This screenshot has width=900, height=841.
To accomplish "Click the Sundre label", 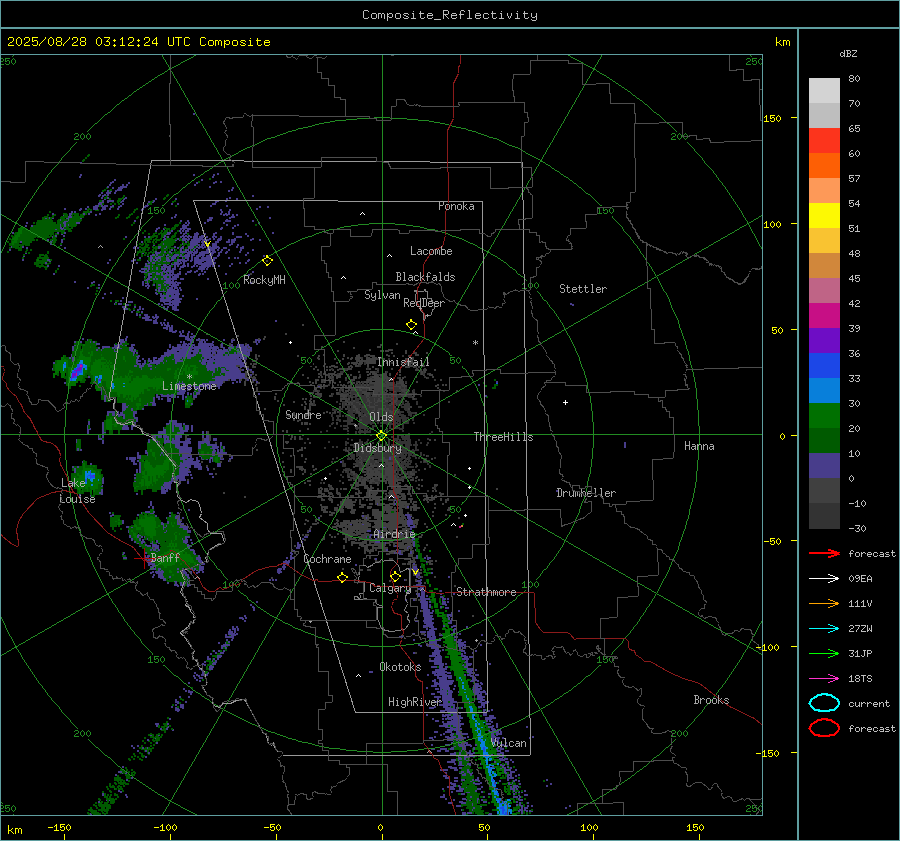I will click(303, 414).
